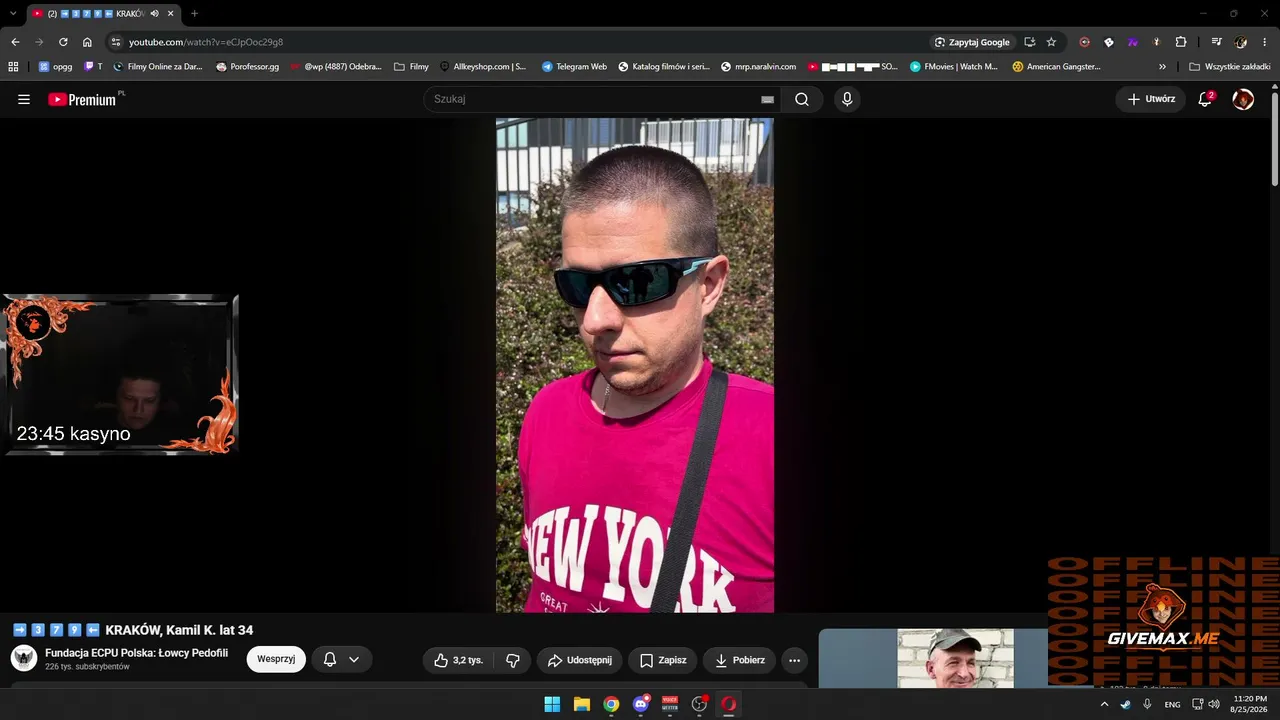This screenshot has width=1280, height=720.
Task: Open the tab search dropdown arrow
Action: [13, 13]
